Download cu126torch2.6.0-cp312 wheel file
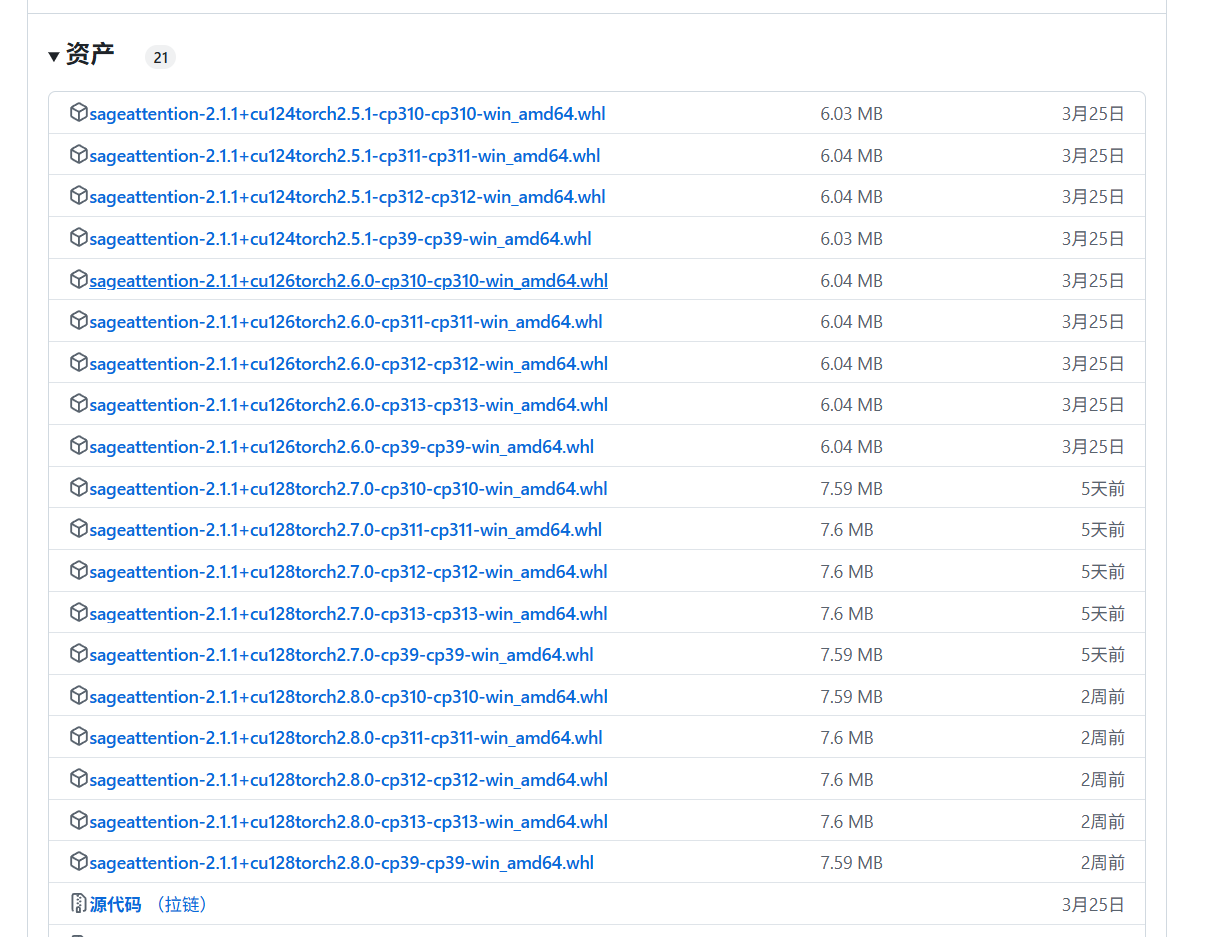Screen dimensions: 1232x937 pos(348,364)
